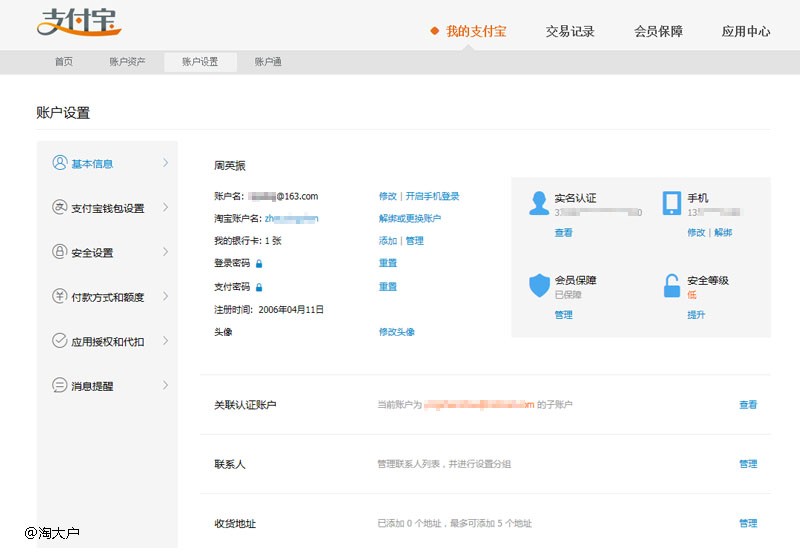Screen dimensions: 800x557
Task: Switch to the 首页 tab
Action: coord(64,62)
